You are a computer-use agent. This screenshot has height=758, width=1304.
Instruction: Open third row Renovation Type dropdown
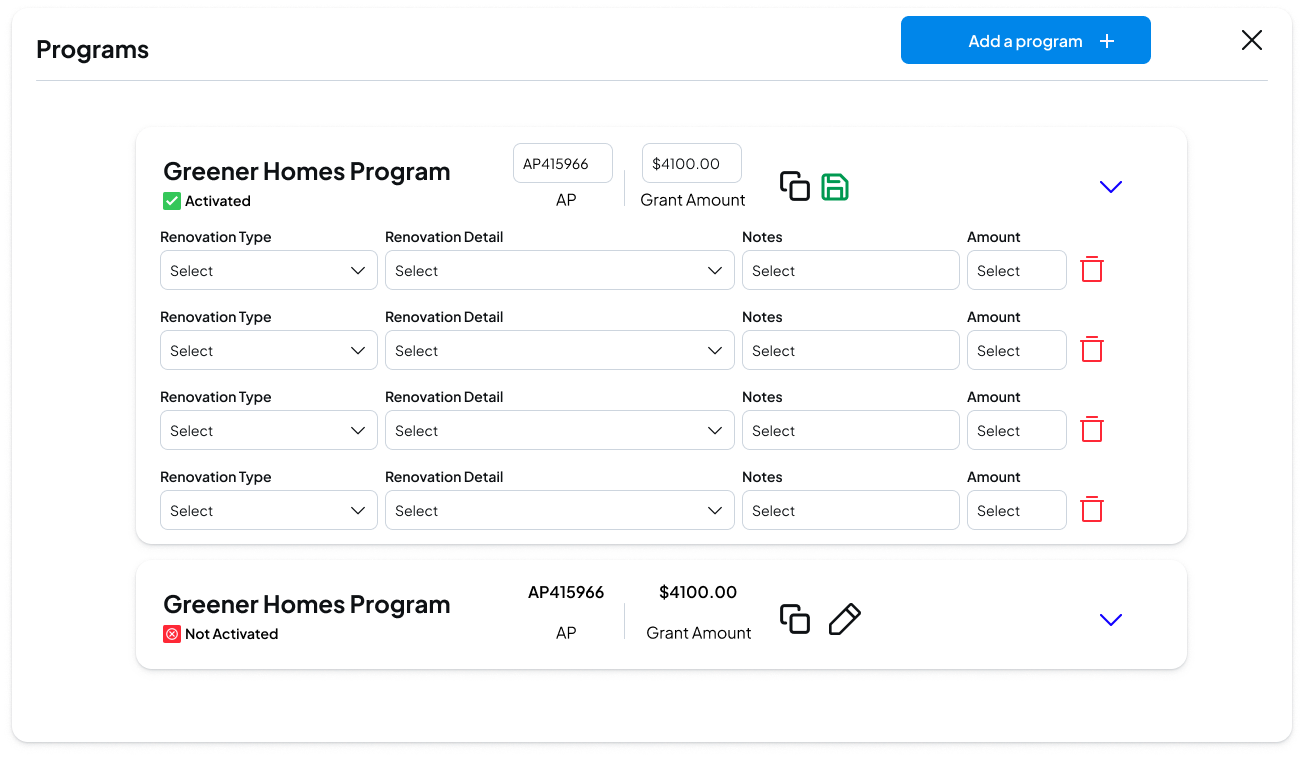269,430
